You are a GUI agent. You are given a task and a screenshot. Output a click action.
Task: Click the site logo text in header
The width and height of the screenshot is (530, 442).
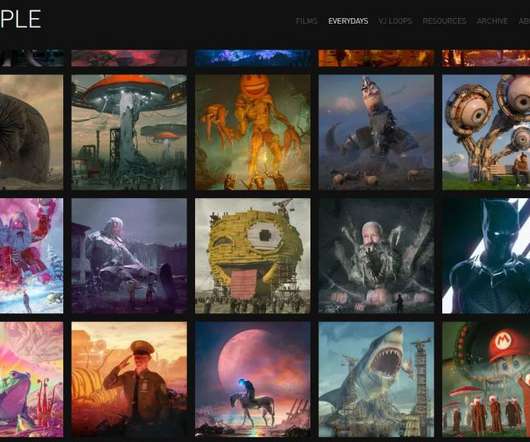pos(20,19)
